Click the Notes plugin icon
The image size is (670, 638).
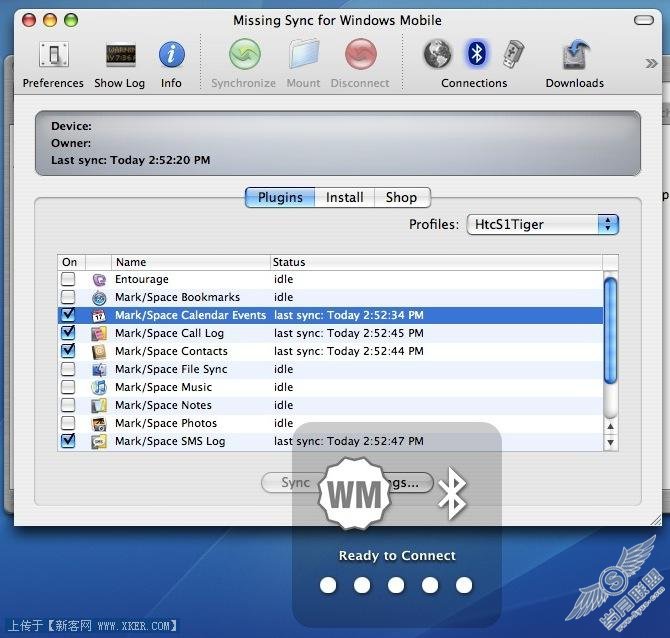(x=99, y=405)
